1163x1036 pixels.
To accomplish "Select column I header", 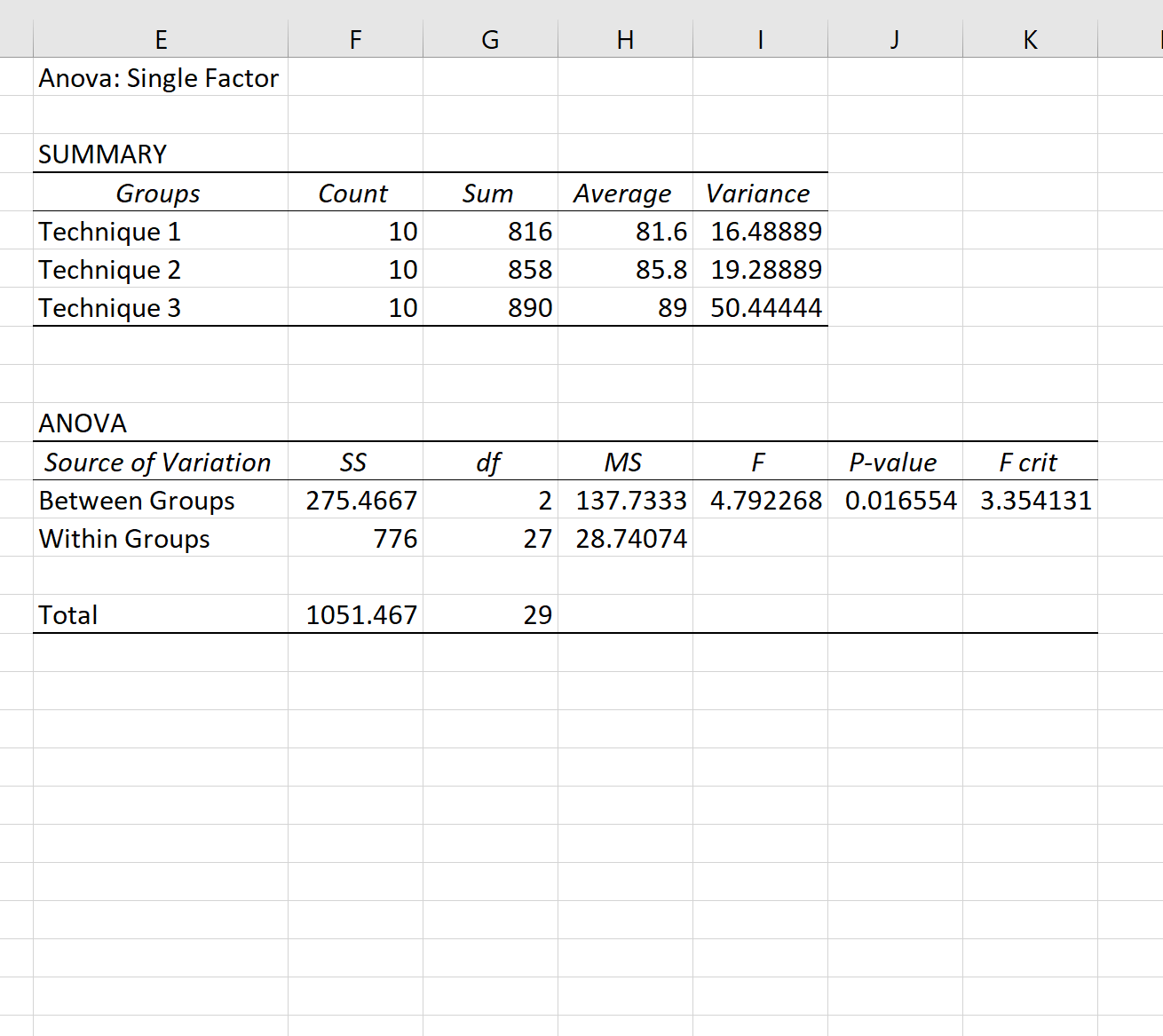I will 760,39.
